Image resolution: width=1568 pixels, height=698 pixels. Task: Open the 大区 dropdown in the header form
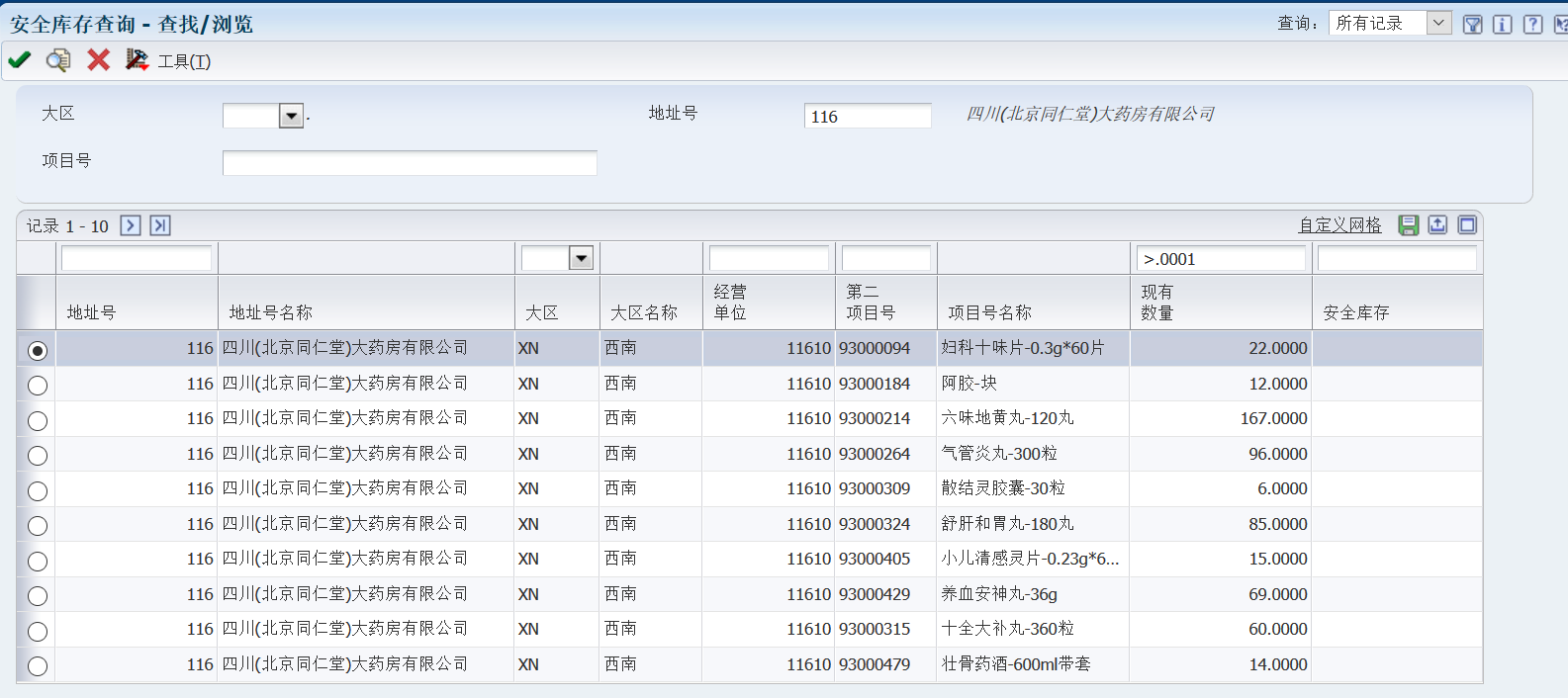tap(291, 117)
